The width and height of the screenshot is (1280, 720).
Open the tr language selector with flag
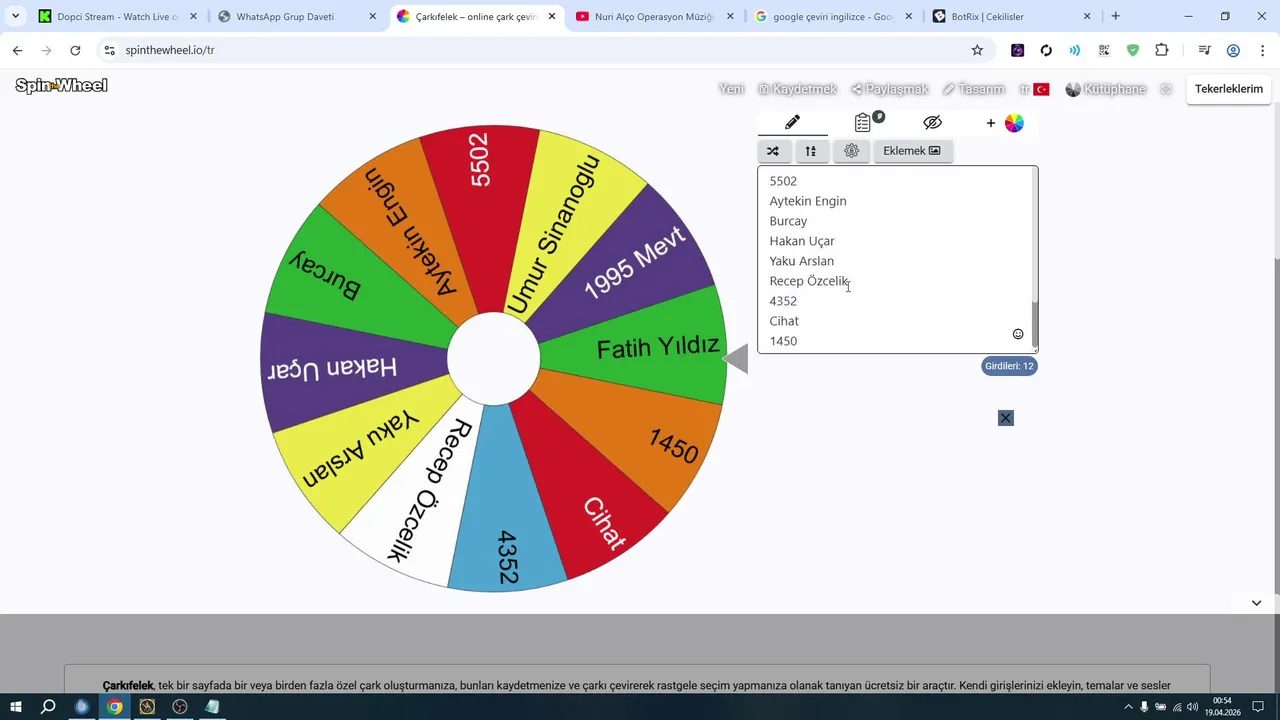(1034, 89)
